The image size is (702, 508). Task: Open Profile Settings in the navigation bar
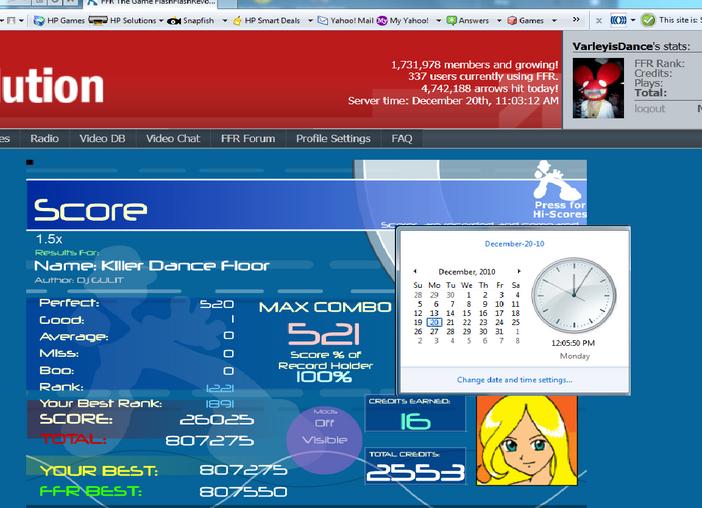pyautogui.click(x=333, y=139)
